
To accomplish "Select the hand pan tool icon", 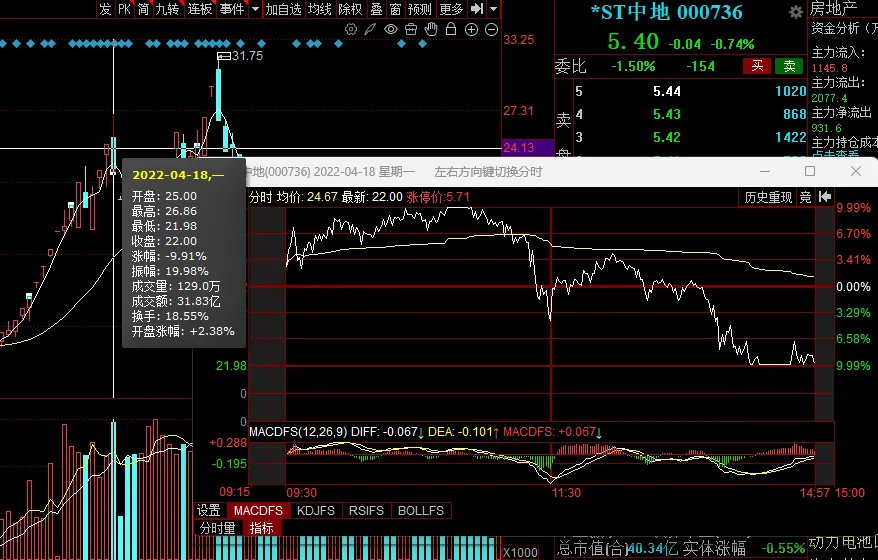I will pyautogui.click(x=431, y=30).
